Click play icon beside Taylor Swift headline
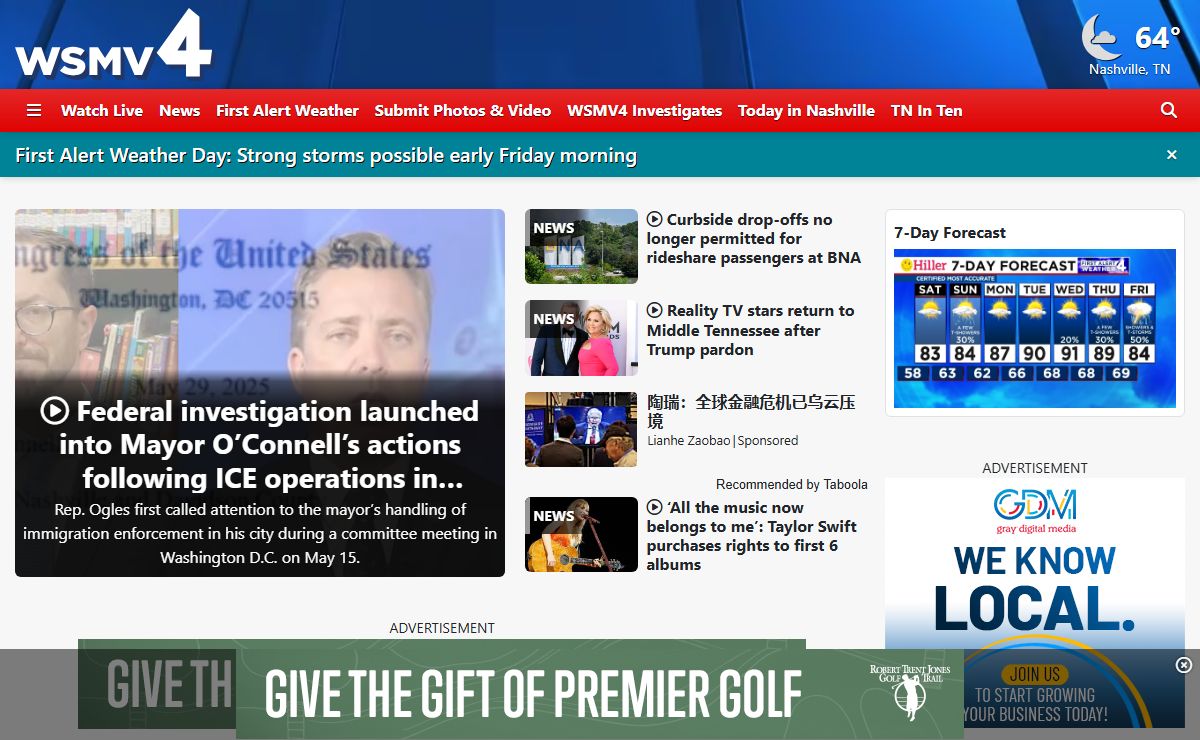The image size is (1200, 740). [x=655, y=507]
